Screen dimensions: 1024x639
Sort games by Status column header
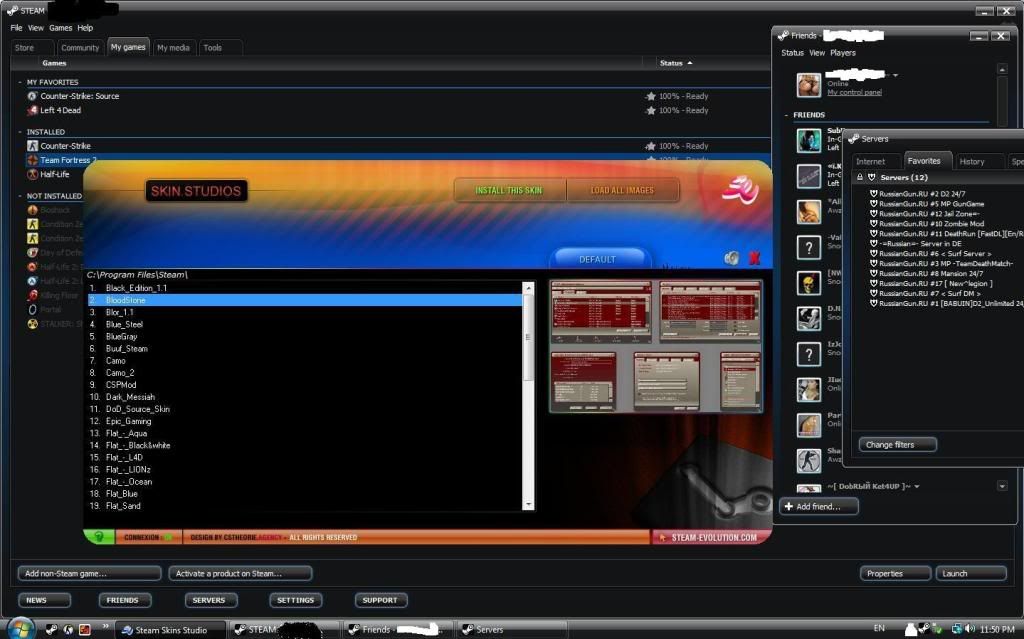click(x=675, y=63)
